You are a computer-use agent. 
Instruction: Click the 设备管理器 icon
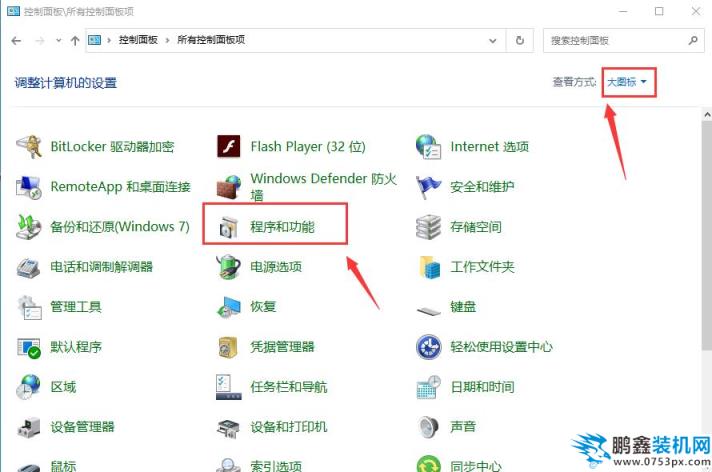29,427
